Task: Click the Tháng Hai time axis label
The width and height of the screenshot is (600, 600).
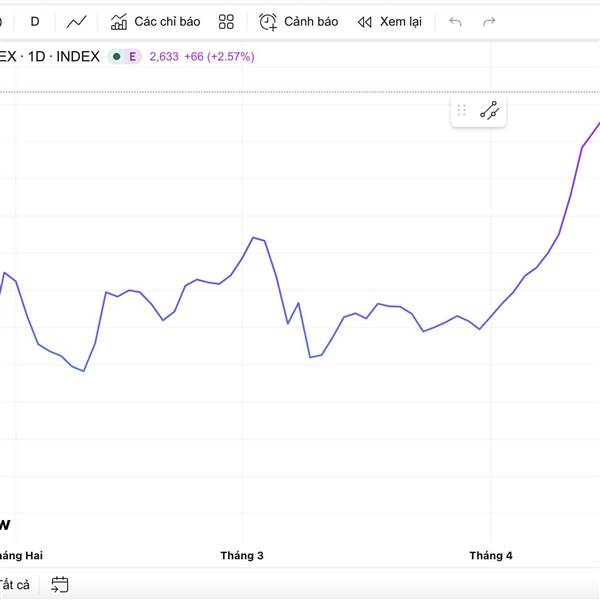Action: (21, 555)
